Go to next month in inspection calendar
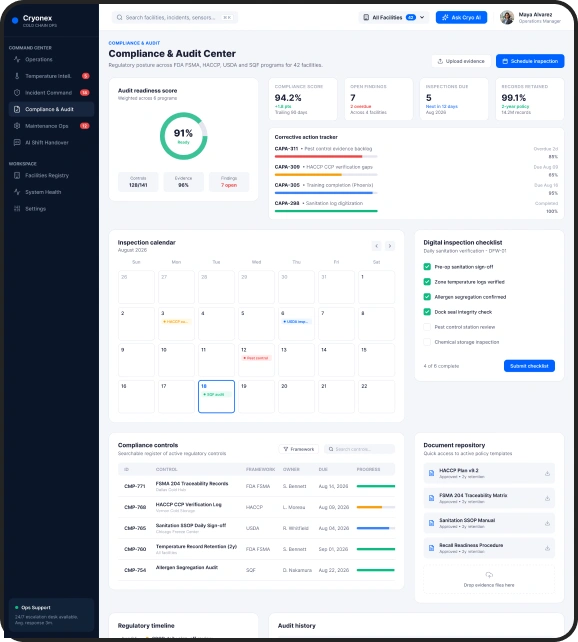 pyautogui.click(x=390, y=246)
